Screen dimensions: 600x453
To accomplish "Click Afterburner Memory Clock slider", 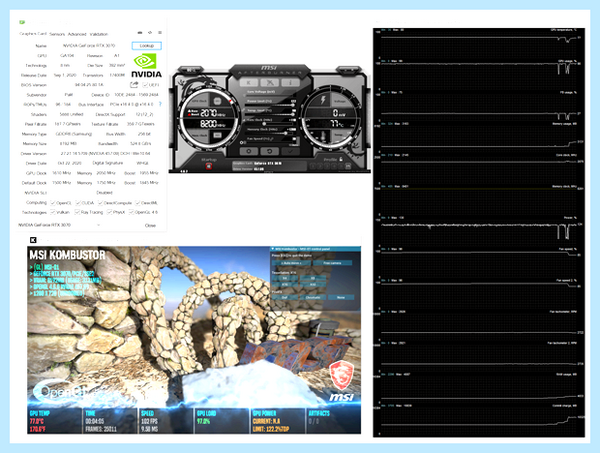I will [x=271, y=133].
